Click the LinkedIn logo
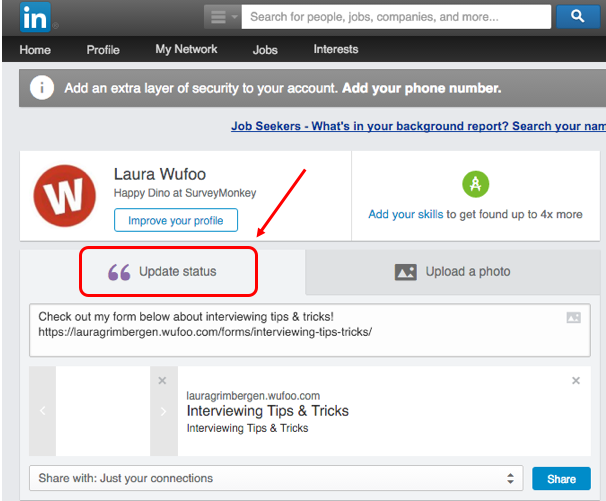The image size is (606, 501). [35, 17]
